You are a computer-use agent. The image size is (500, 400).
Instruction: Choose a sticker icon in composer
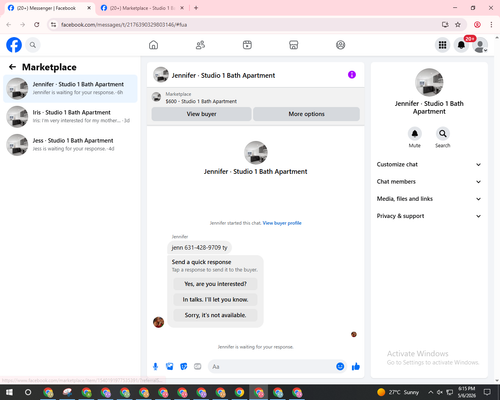point(184,367)
